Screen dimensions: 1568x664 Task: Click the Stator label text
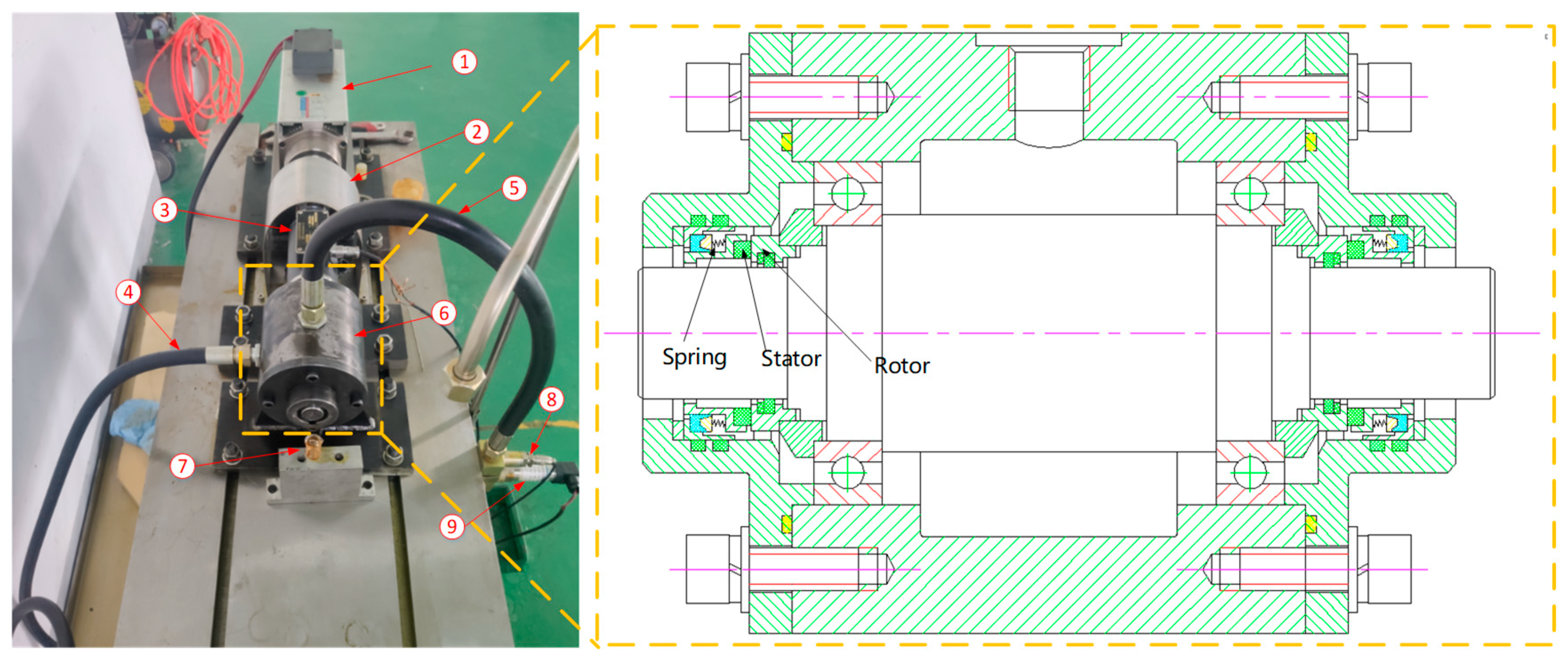pyautogui.click(x=791, y=359)
